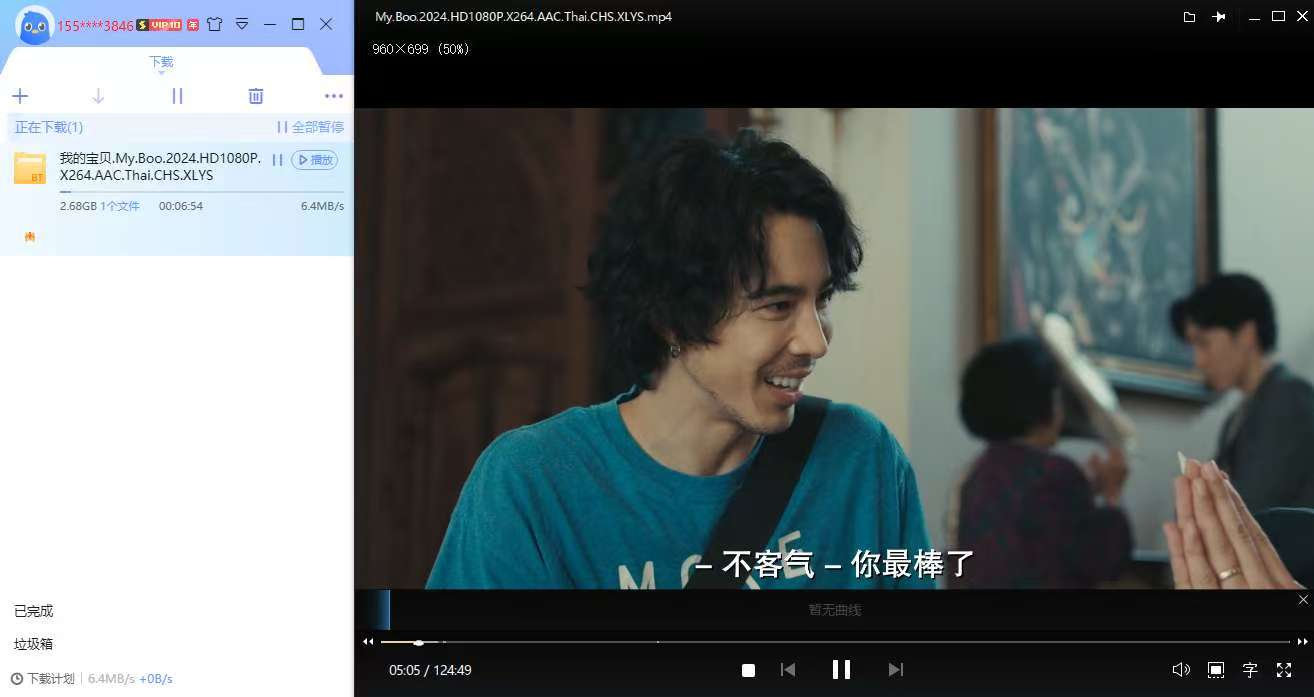Viewport: 1314px width, 697px height.
Task: Open file folder icon in player title bar
Action: (x=1189, y=17)
